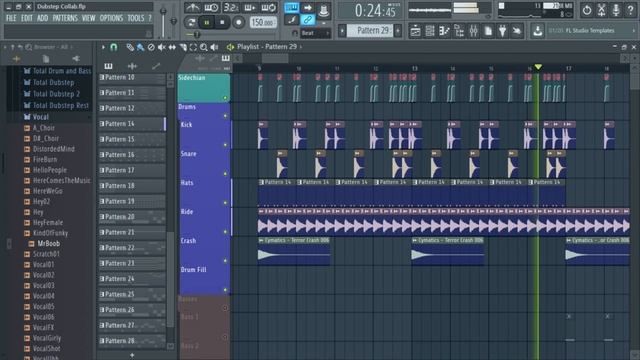Toggle loop recording icon
The image size is (640, 360).
[x=269, y=7]
